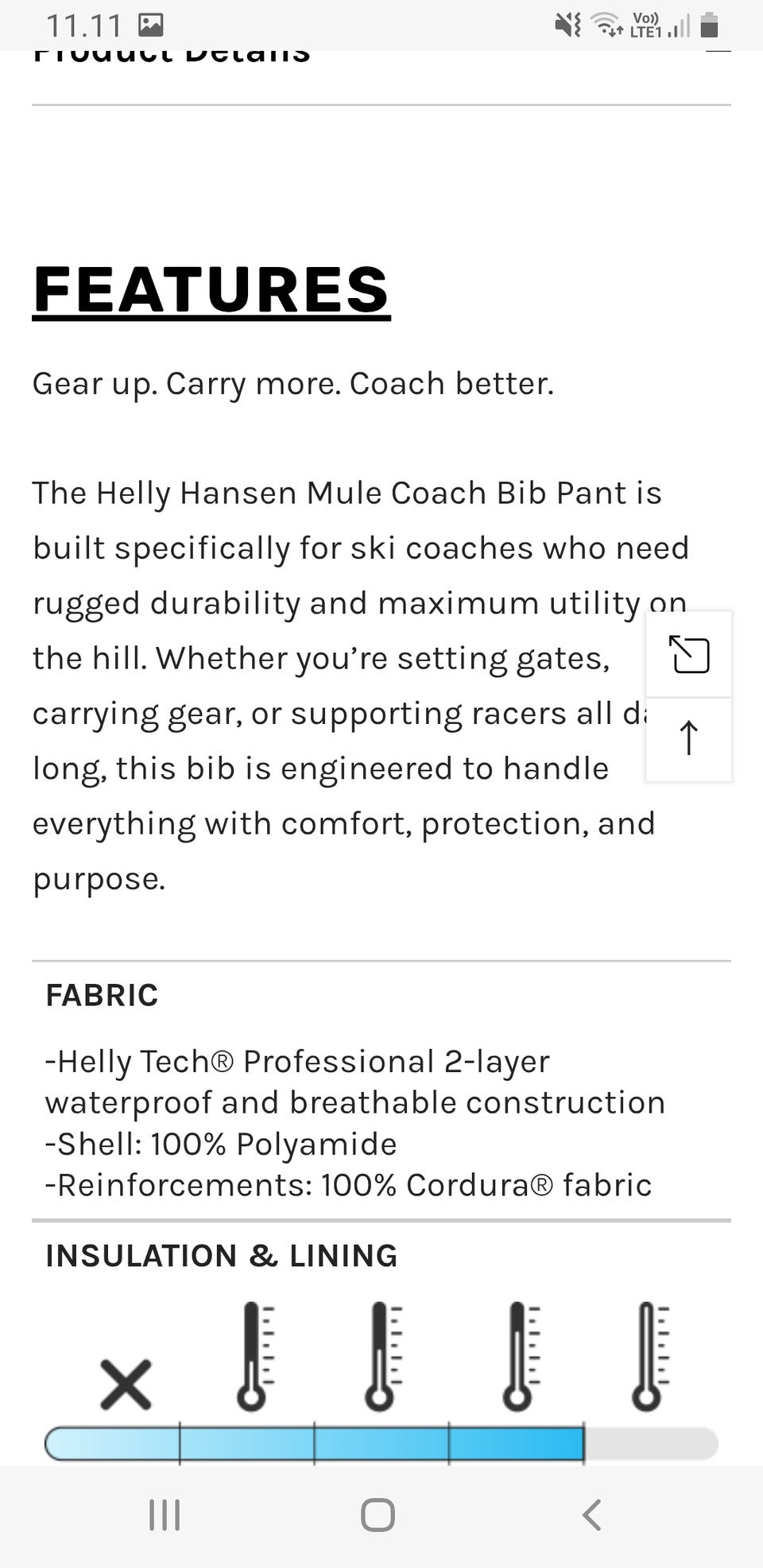Image resolution: width=763 pixels, height=1568 pixels.
Task: Tap the Wi-Fi status icon
Action: (609, 25)
